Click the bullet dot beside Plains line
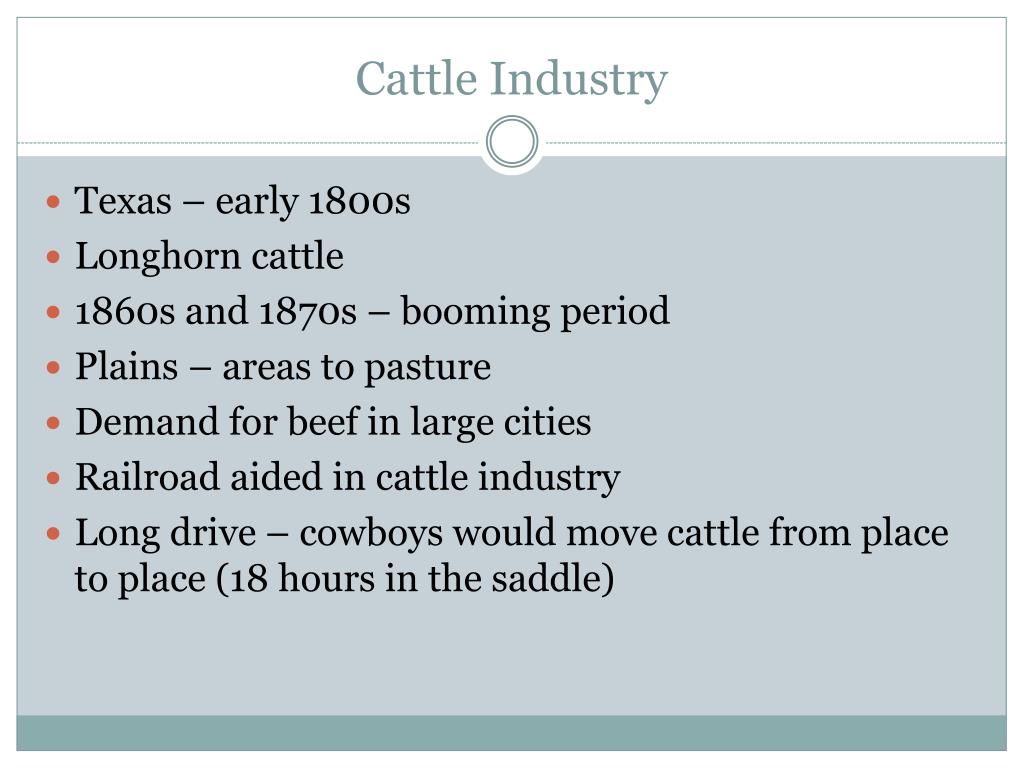1024x768 pixels. pyautogui.click(x=54, y=368)
